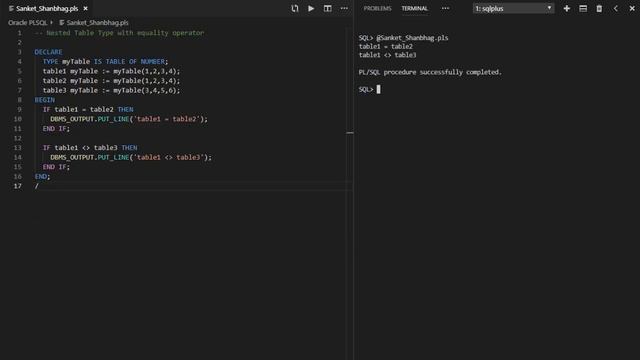
Task: Click the SQL> prompt cursor in terminal
Action: tap(378, 89)
